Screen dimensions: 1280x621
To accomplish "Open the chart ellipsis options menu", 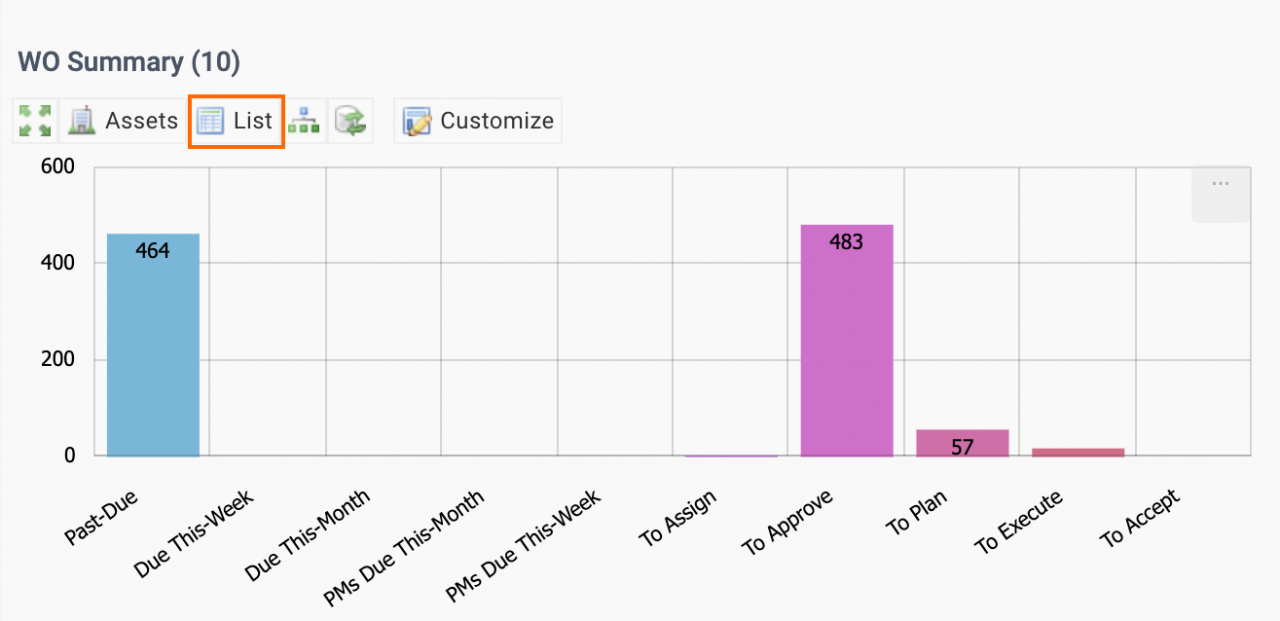I will [x=1220, y=194].
